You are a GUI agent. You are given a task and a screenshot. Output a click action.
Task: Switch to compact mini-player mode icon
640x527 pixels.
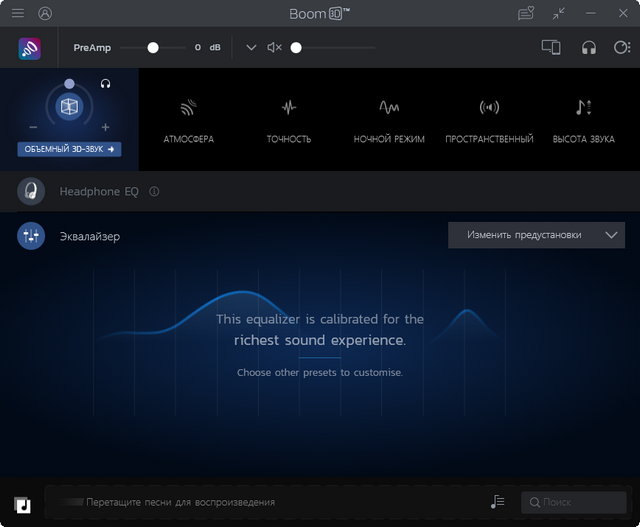tap(559, 13)
